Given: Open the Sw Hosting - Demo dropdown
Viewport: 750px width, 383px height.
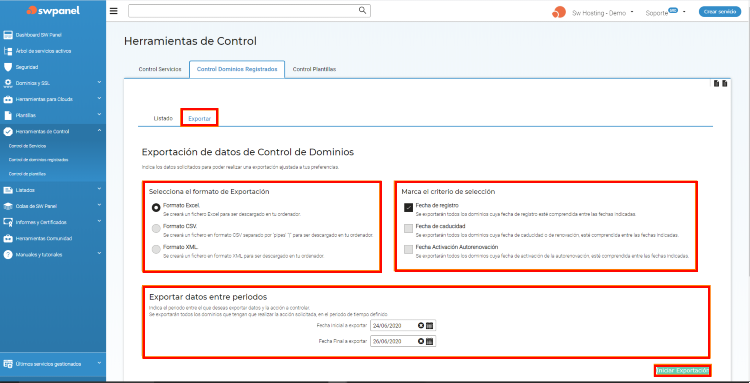Looking at the screenshot, I should click(603, 13).
